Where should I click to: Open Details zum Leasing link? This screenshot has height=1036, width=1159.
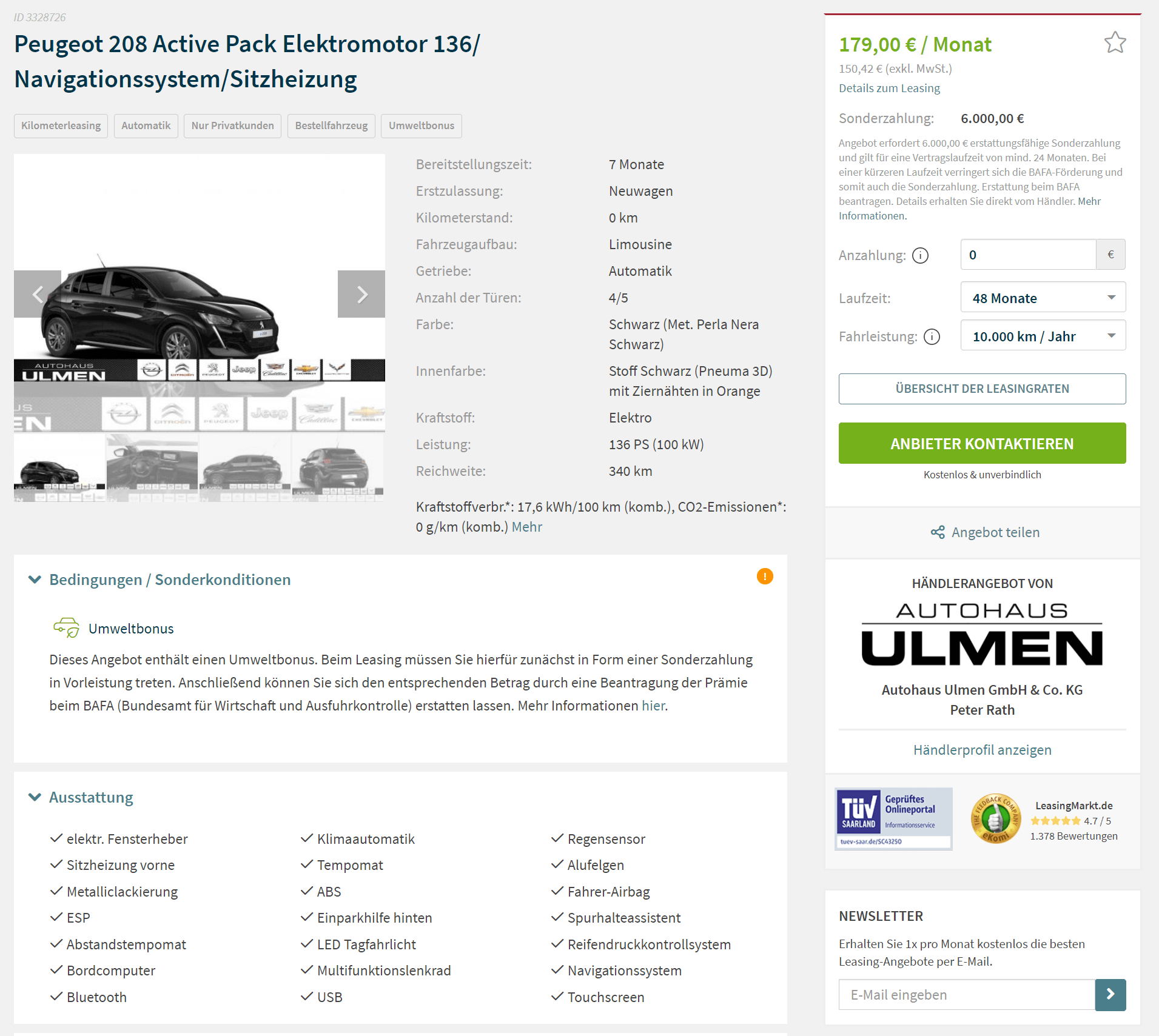[x=889, y=88]
